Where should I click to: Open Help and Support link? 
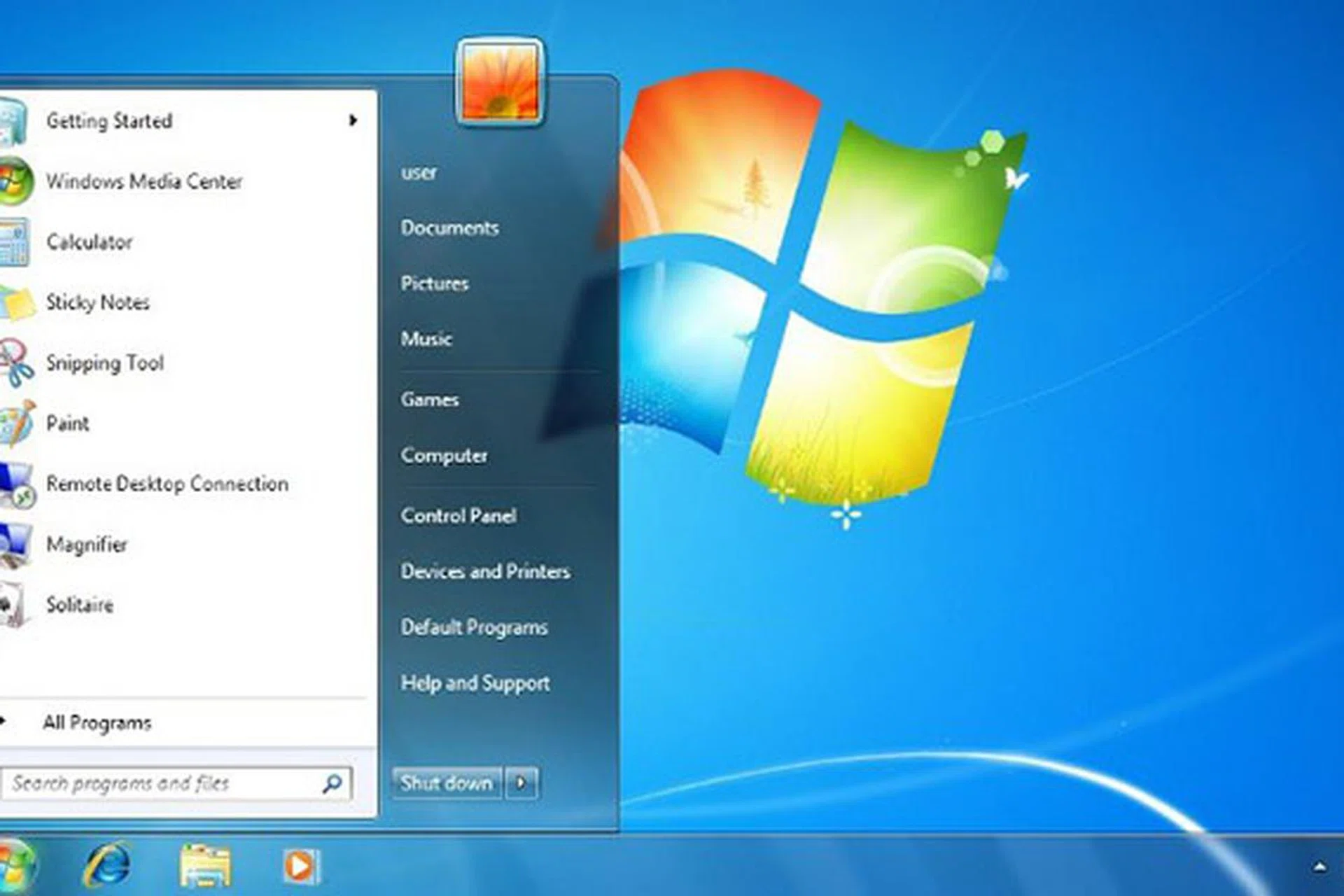[x=475, y=682]
